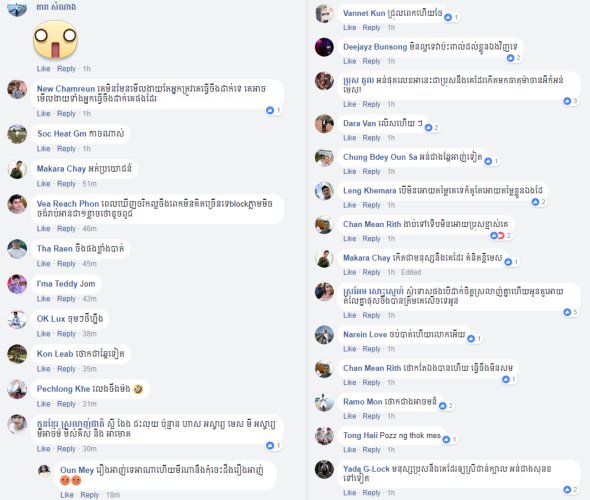
Task: Reply to Tha Raen's comment
Action: coord(66,264)
